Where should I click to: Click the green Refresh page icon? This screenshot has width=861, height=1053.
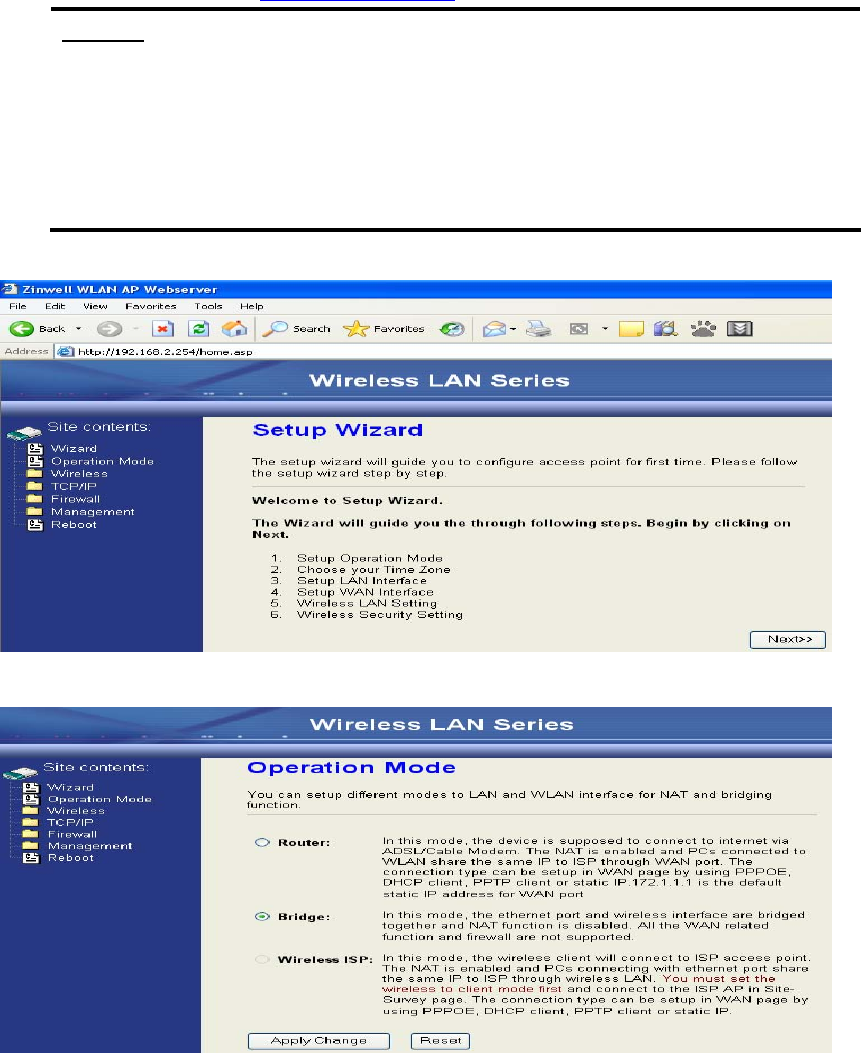click(198, 328)
